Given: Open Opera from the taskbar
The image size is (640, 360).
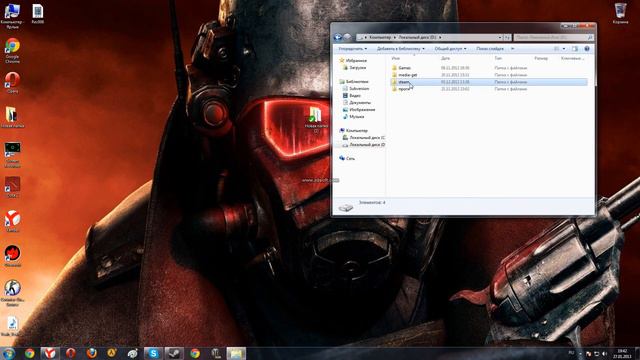Looking at the screenshot, I should (71, 353).
